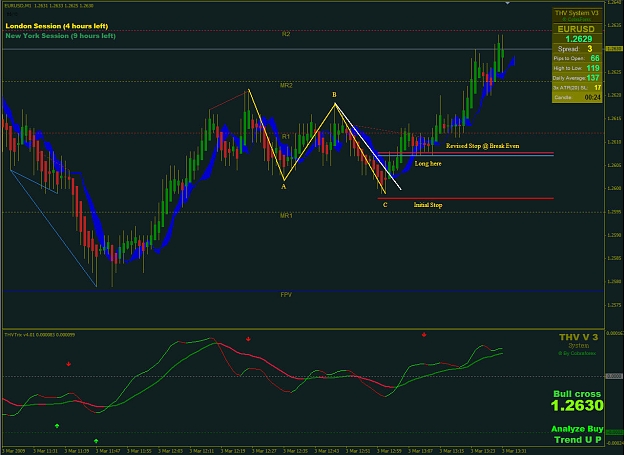Viewport: 625px width, 455px height.
Task: Select the New York Session hours-left label
Action: pos(61,36)
